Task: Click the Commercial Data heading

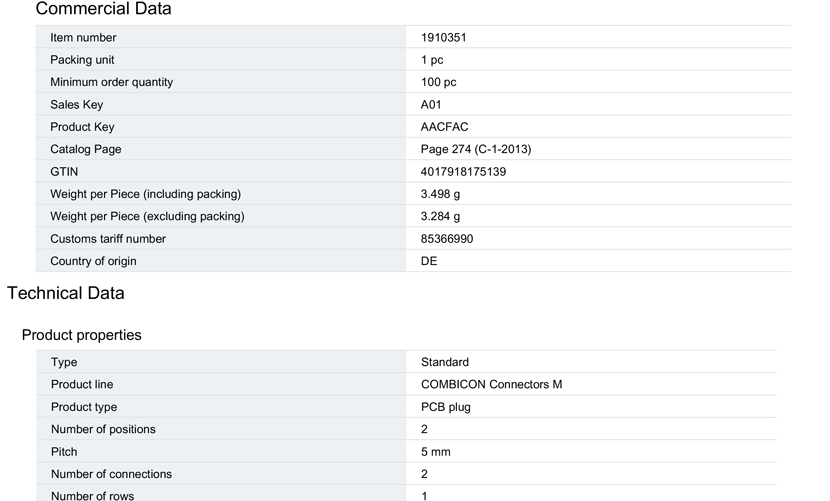Action: tap(103, 9)
